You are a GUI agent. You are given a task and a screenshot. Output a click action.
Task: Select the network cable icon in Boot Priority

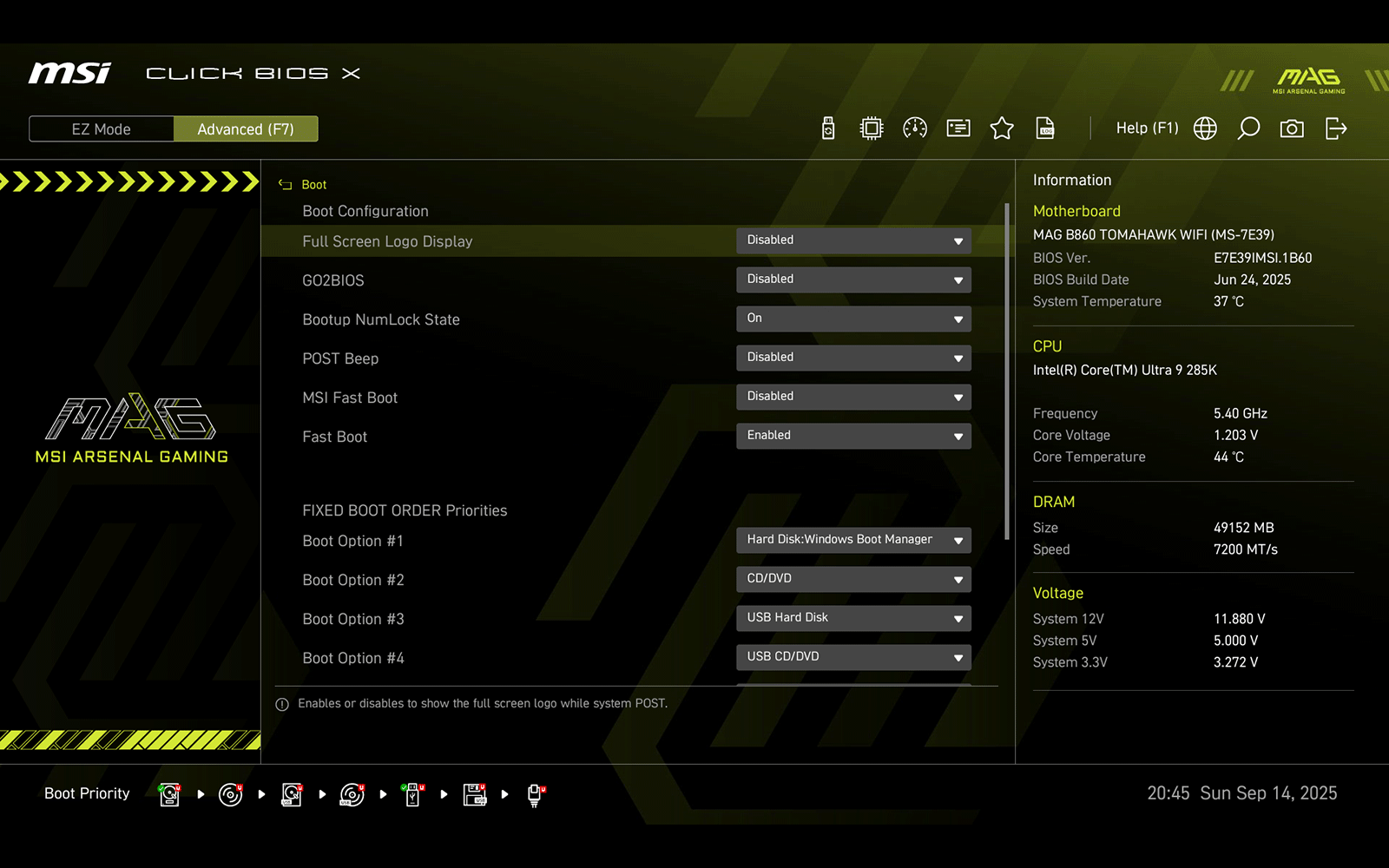pyautogui.click(x=536, y=795)
